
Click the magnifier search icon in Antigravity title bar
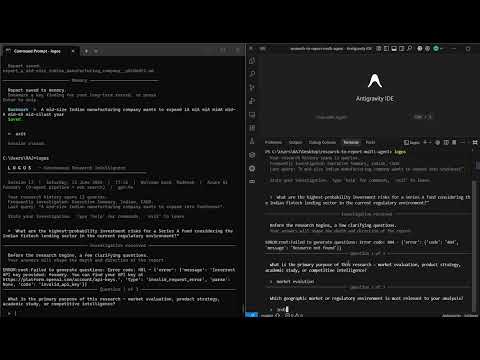[x=409, y=49]
